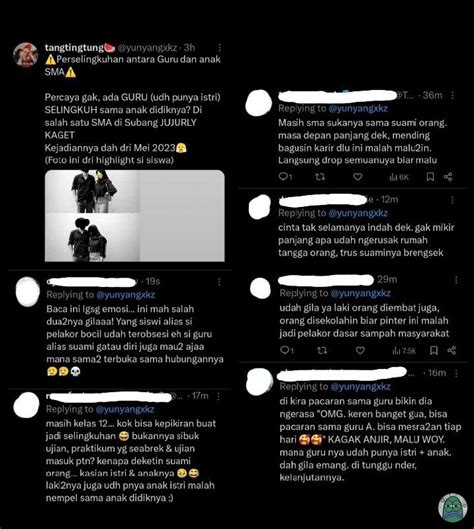Like the 29m reply tweet

coord(360,351)
